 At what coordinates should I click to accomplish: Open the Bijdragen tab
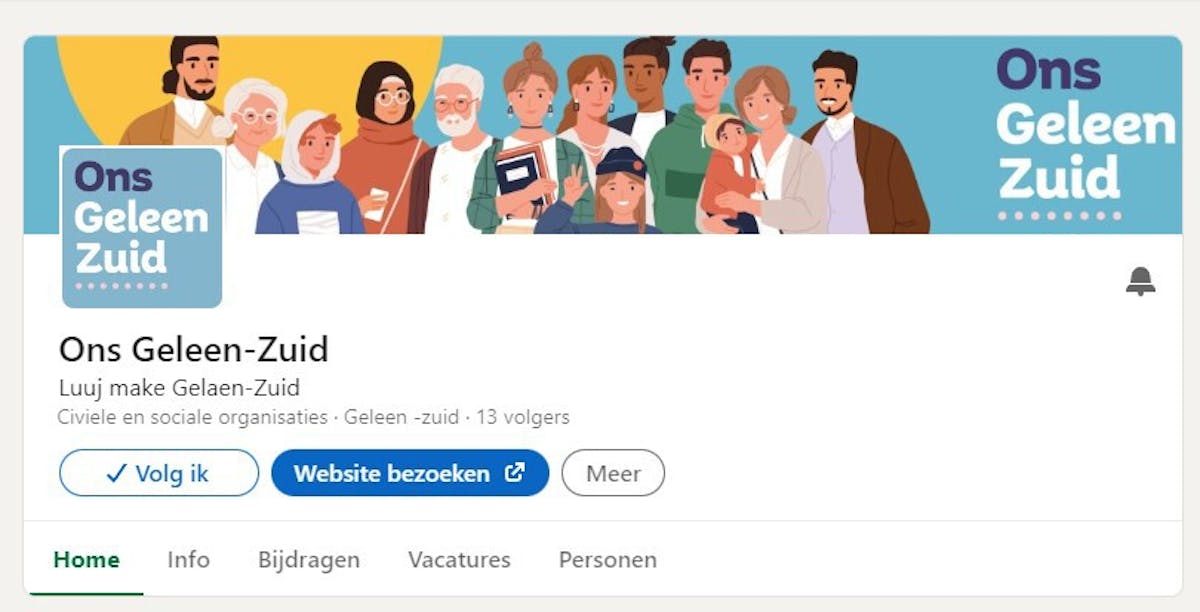pos(309,560)
